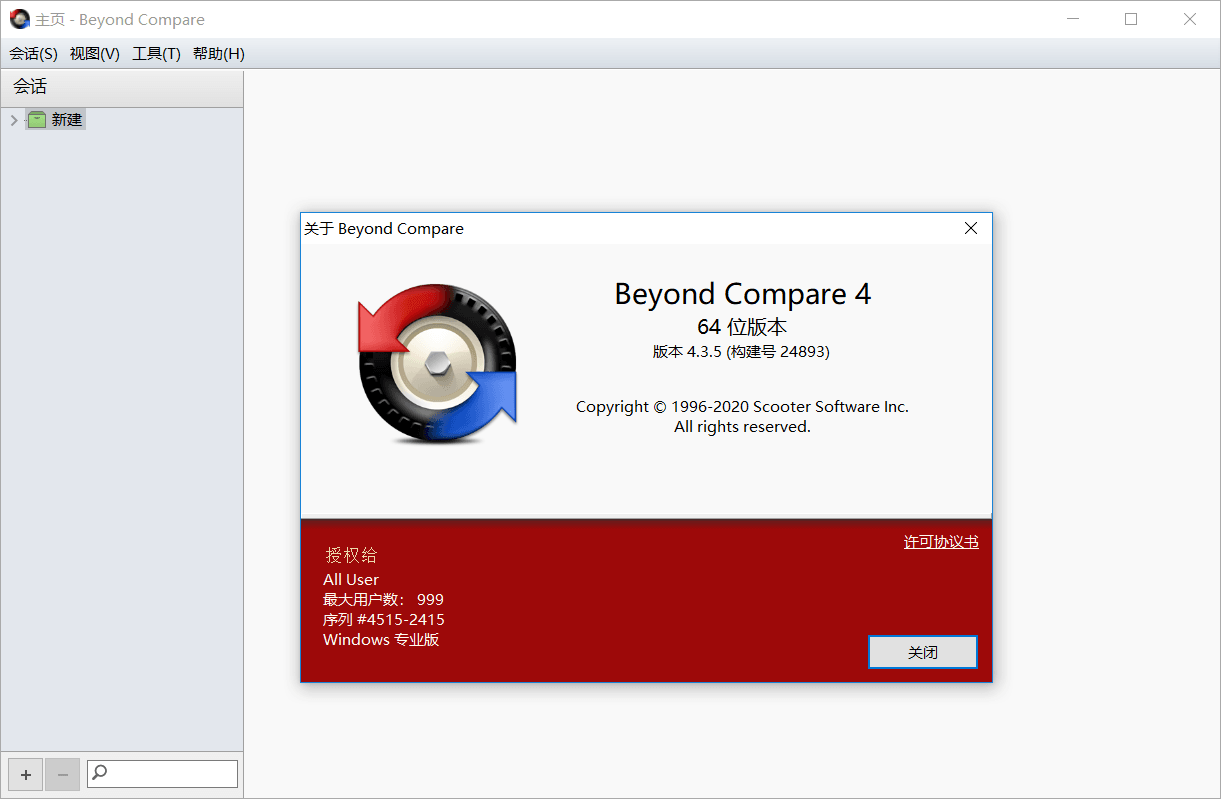The image size is (1221, 799).
Task: Expand the 新建 tree node
Action: click(x=13, y=120)
